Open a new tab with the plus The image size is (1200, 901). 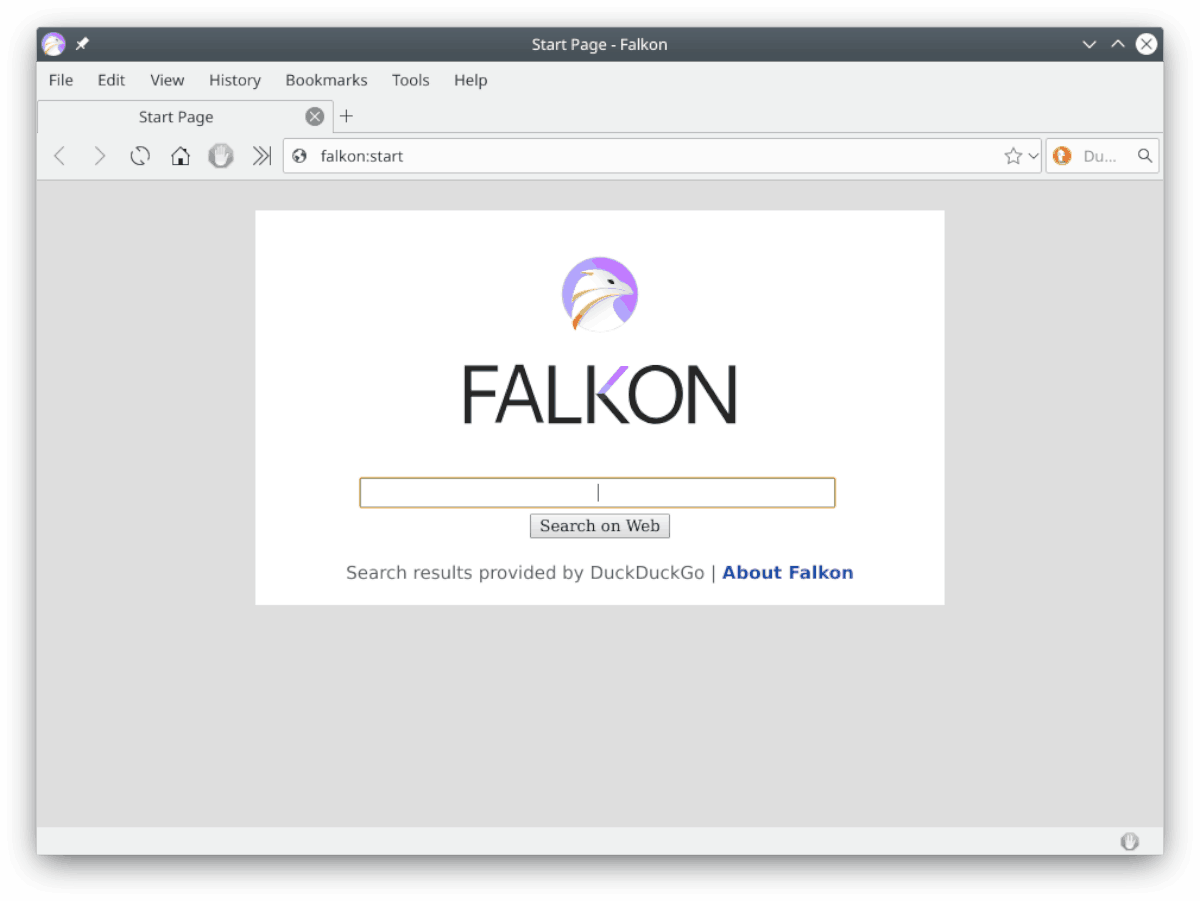coord(347,116)
